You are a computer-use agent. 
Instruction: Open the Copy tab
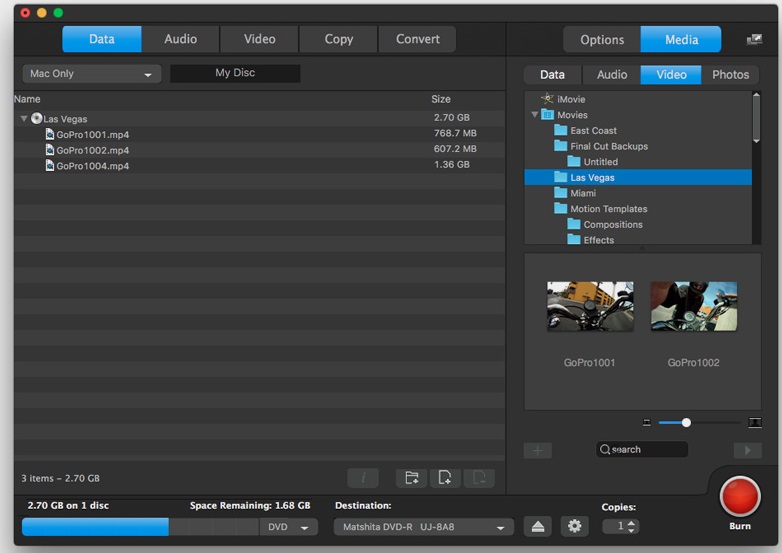click(339, 39)
